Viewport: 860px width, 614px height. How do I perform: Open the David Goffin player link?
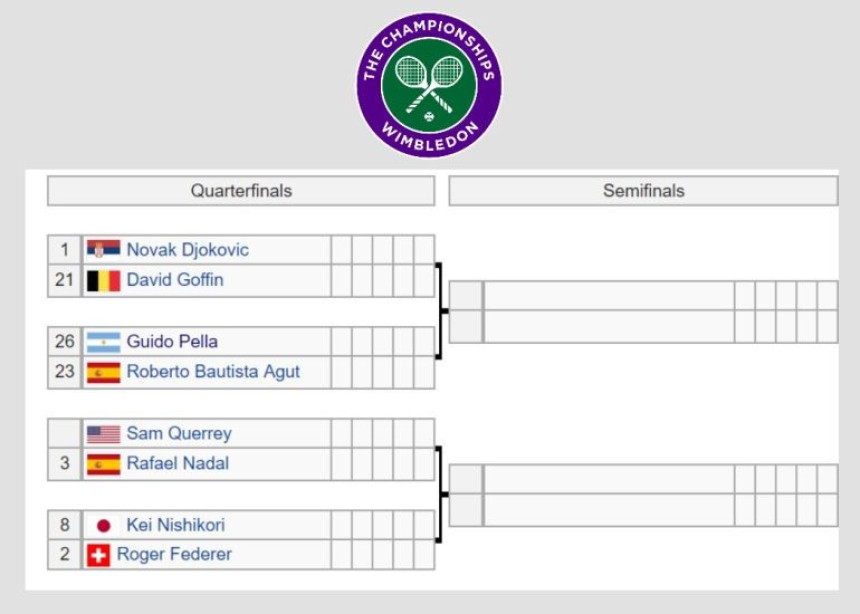pos(175,280)
